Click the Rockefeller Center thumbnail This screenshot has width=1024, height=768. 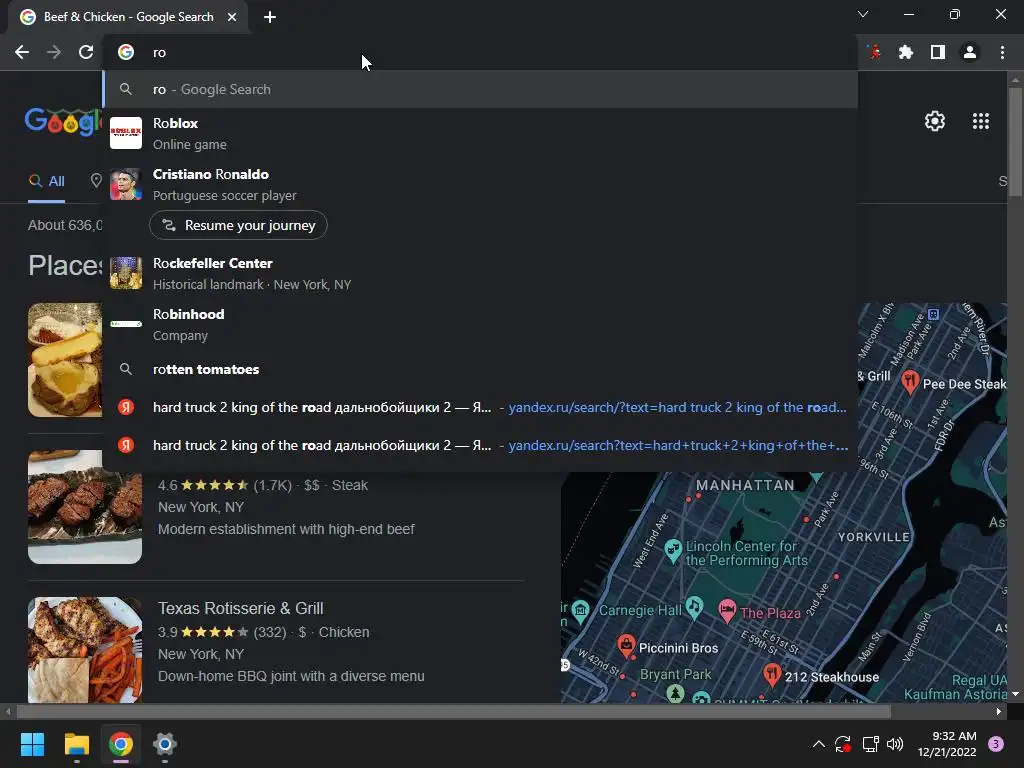coord(126,273)
